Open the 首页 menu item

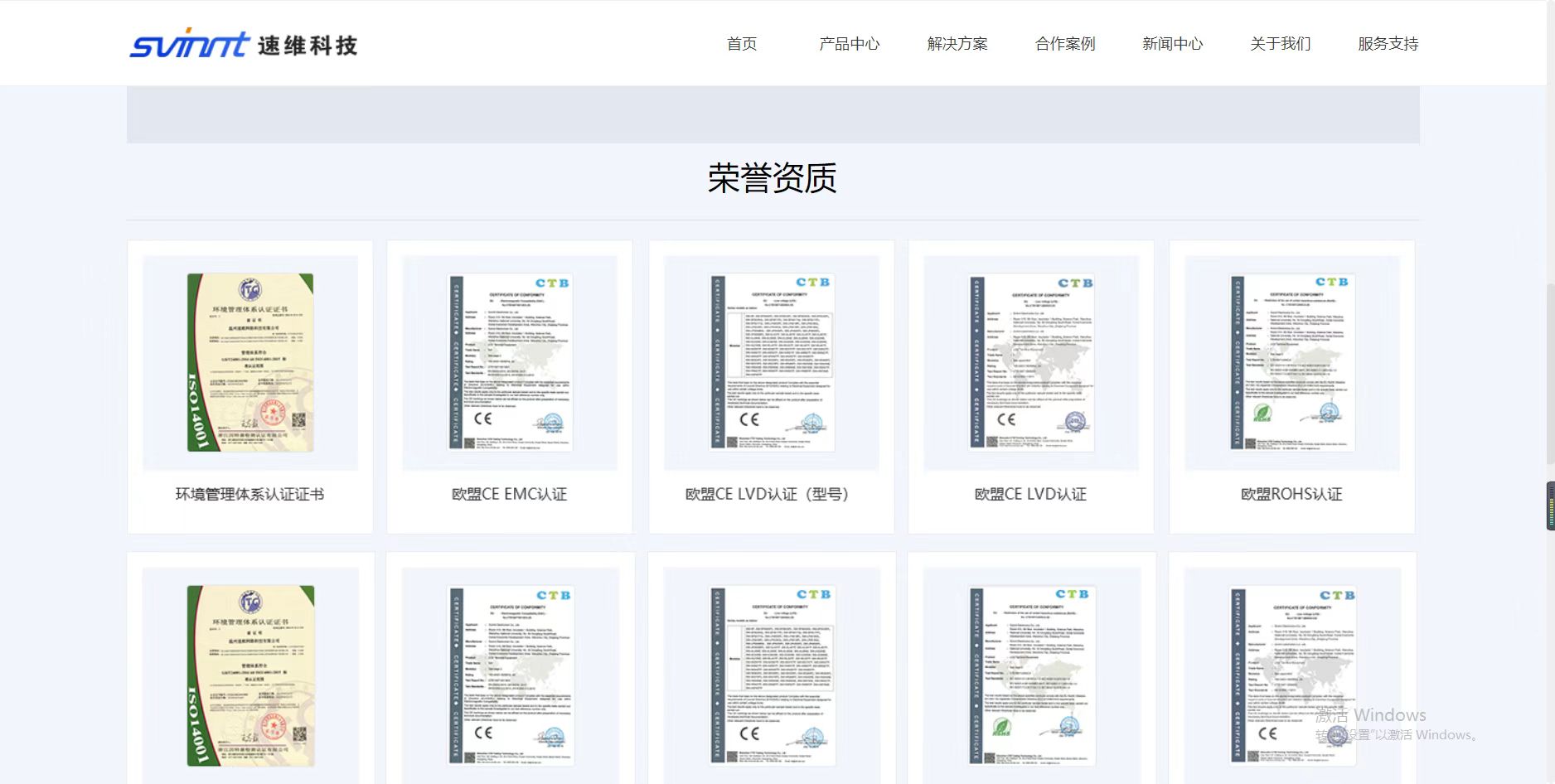[742, 44]
